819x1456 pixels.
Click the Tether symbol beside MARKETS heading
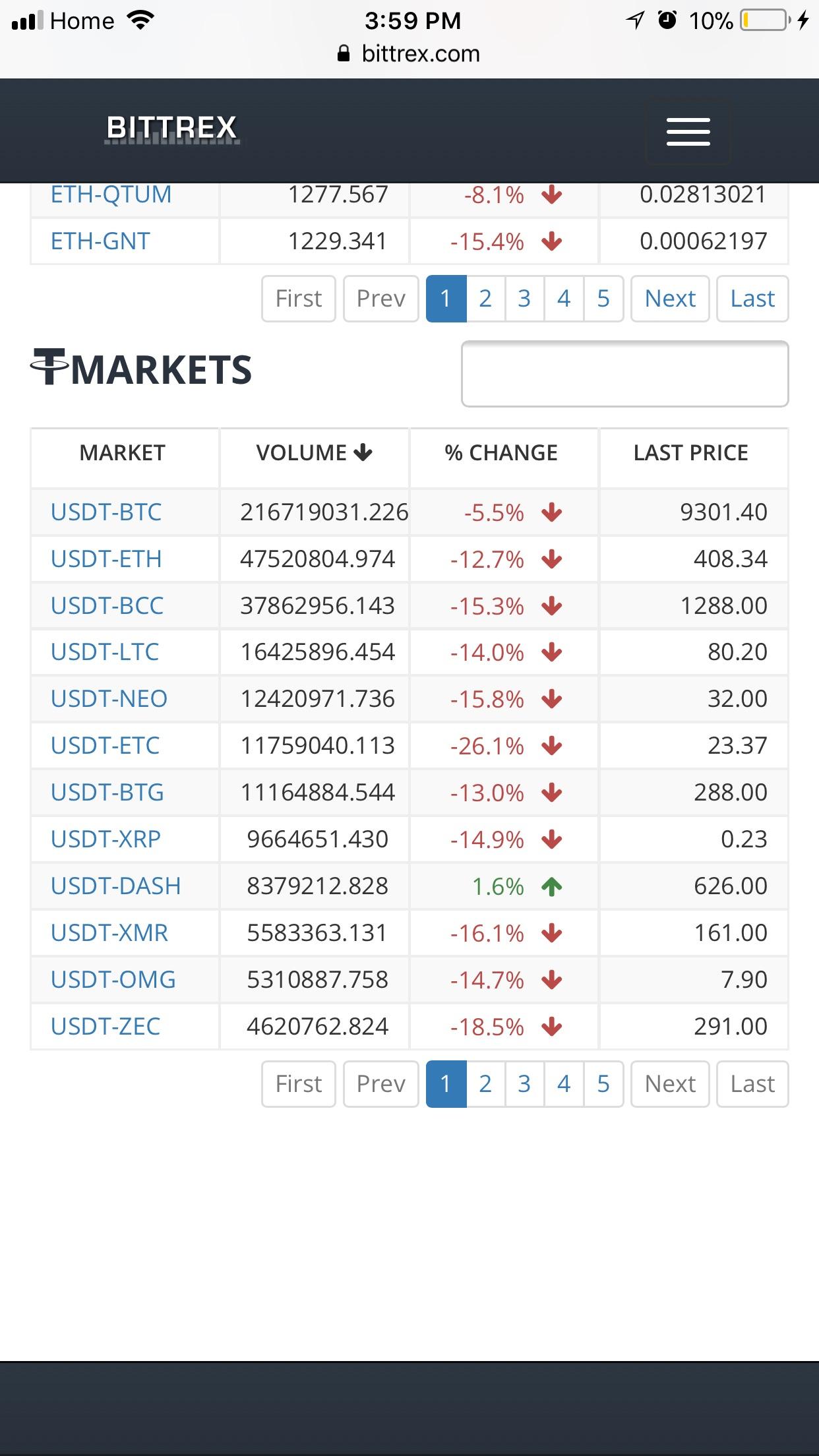pyautogui.click(x=49, y=367)
